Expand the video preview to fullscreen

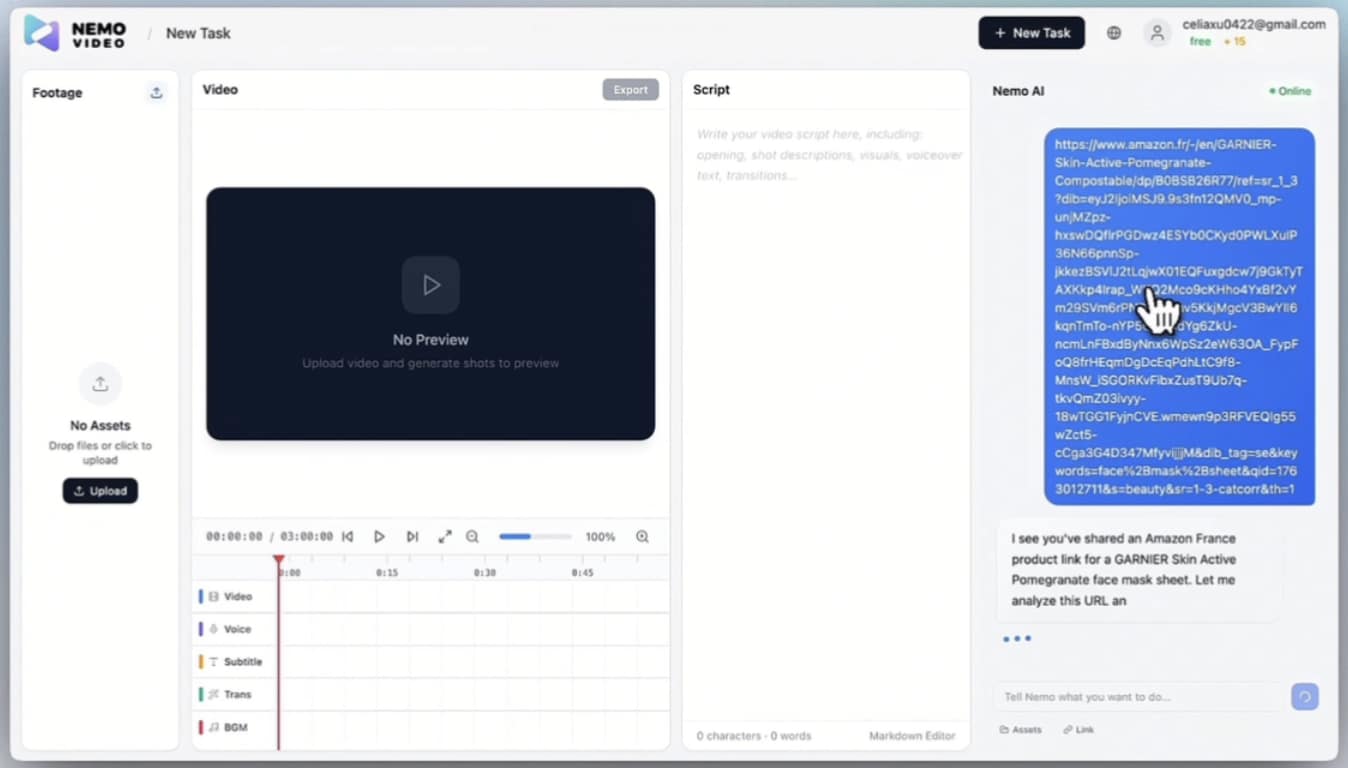[445, 536]
